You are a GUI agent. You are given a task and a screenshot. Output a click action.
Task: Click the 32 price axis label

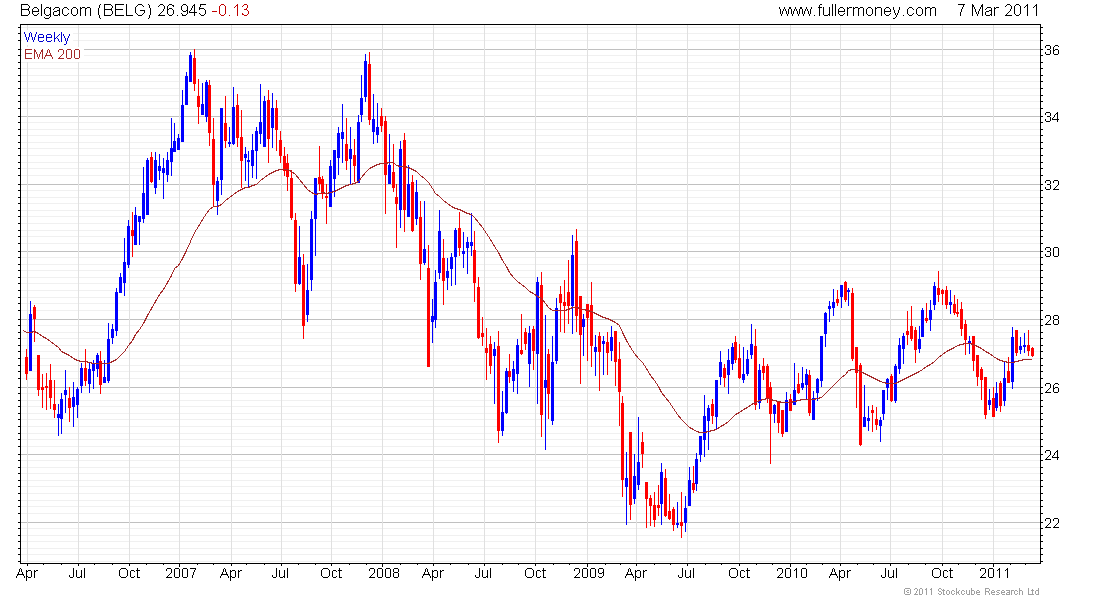tap(1052, 185)
